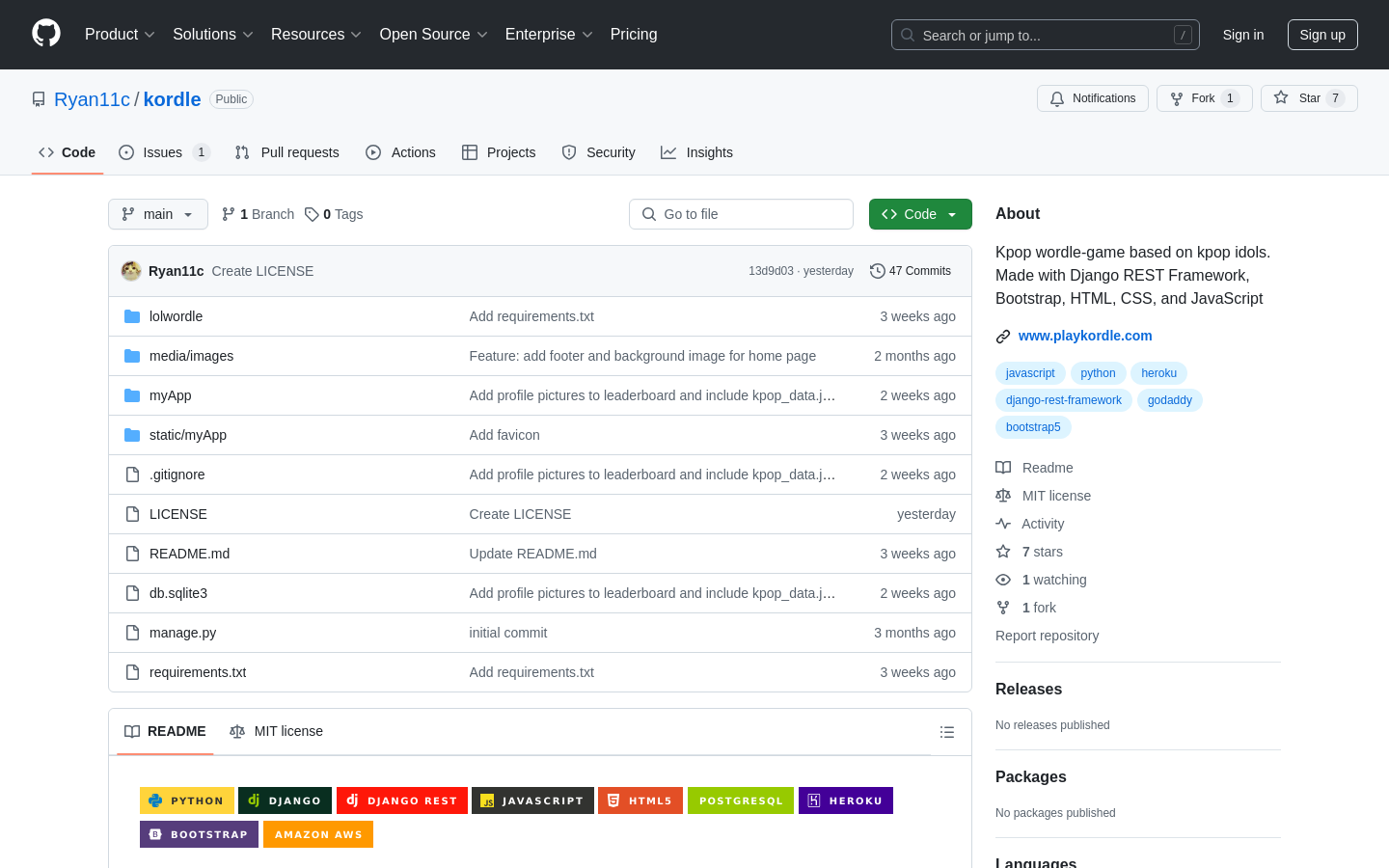Click the django-rest-framework topic tag

(1064, 400)
